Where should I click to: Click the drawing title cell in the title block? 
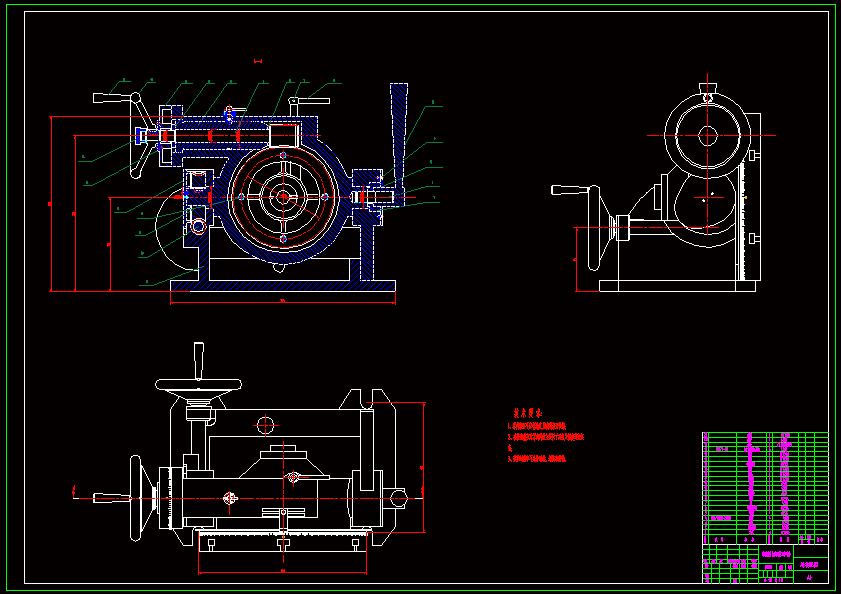pyautogui.click(x=776, y=553)
